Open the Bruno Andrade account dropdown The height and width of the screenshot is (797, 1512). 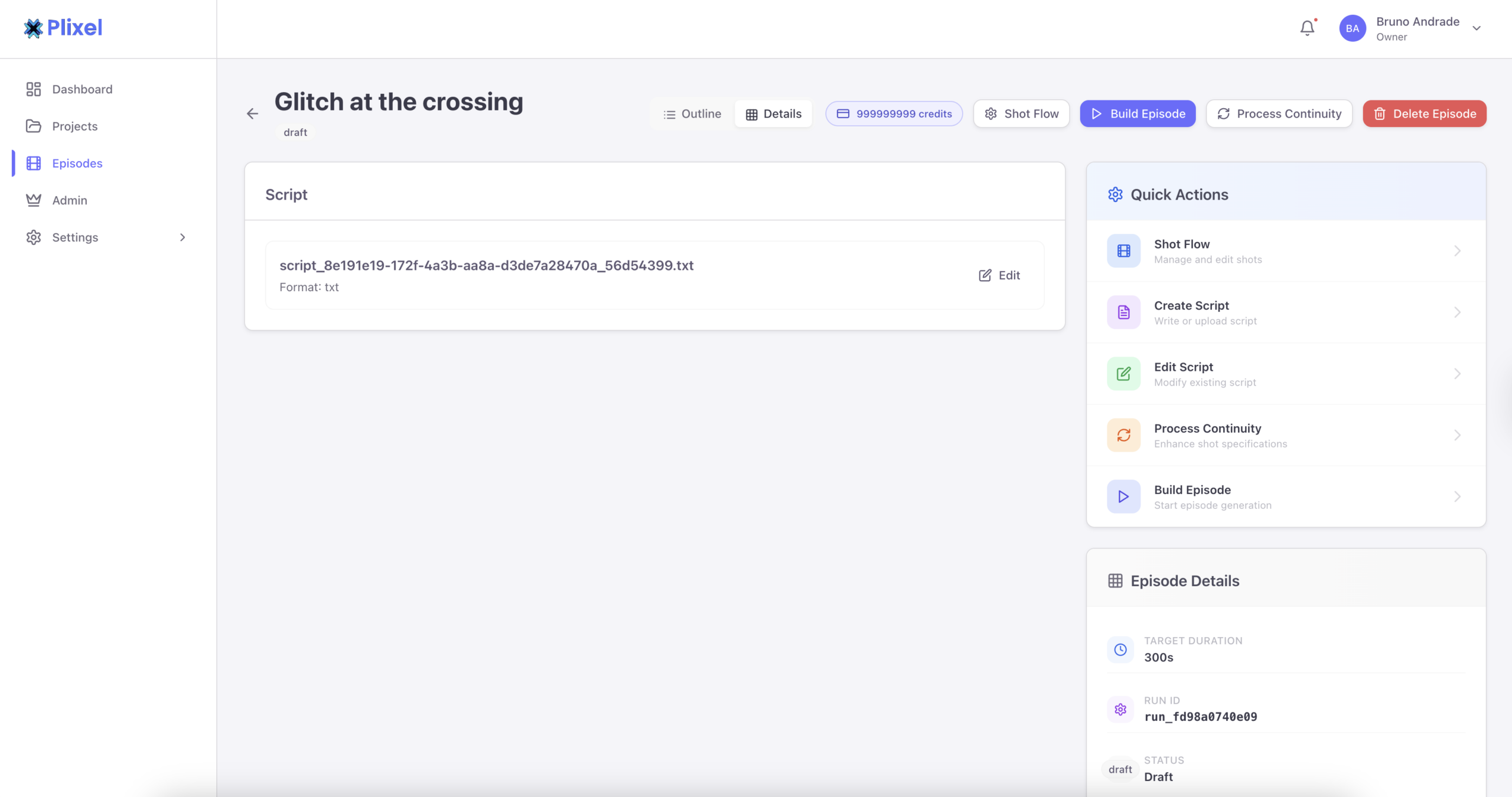(x=1476, y=28)
